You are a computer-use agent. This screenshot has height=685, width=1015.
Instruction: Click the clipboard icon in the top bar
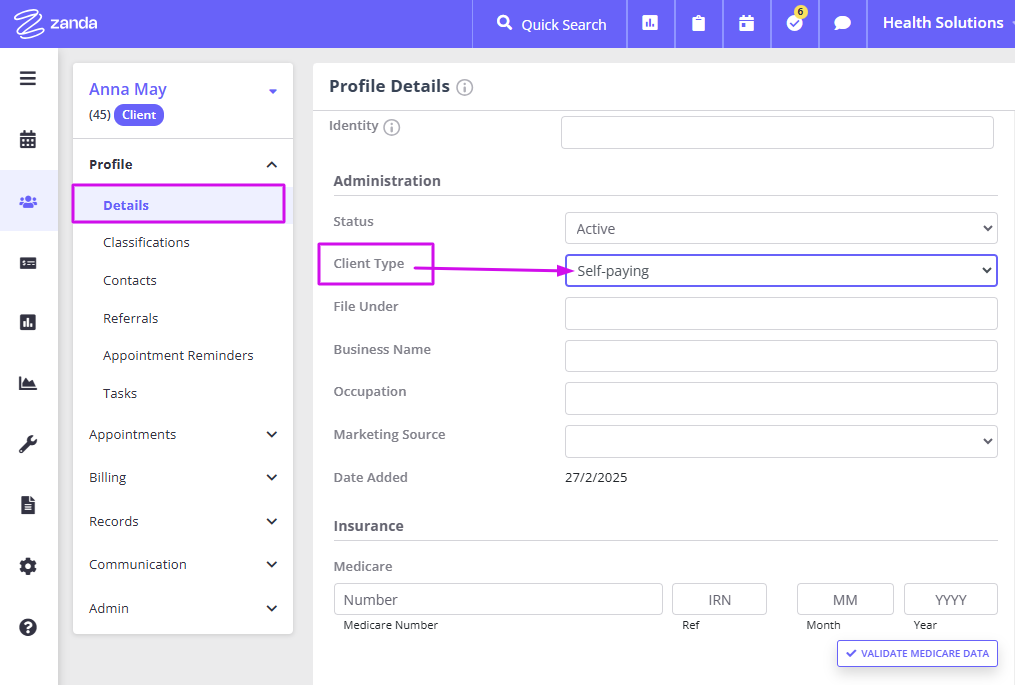point(698,22)
